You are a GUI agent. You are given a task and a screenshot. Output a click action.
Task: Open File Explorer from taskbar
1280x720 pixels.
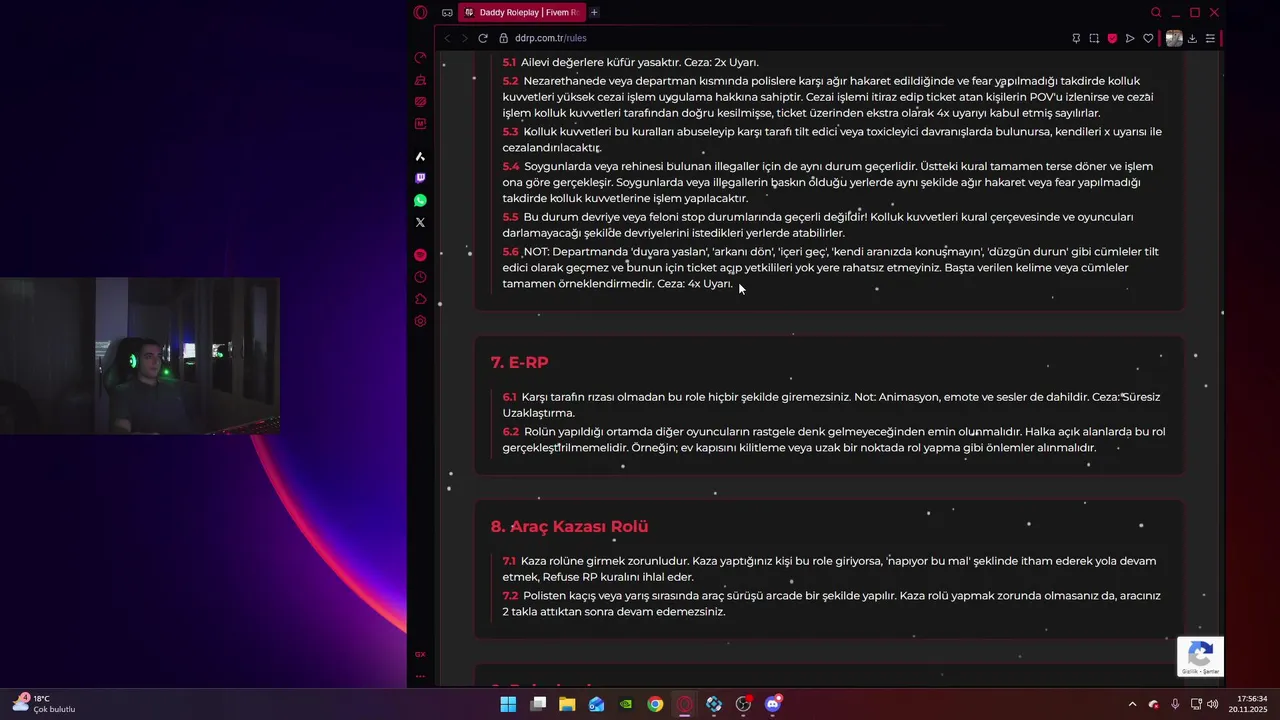[567, 704]
